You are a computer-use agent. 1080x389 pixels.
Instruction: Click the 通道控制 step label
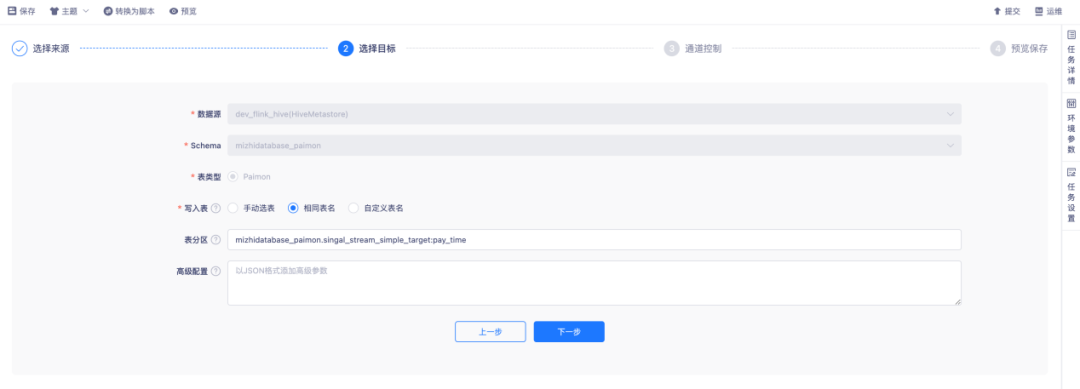(703, 49)
